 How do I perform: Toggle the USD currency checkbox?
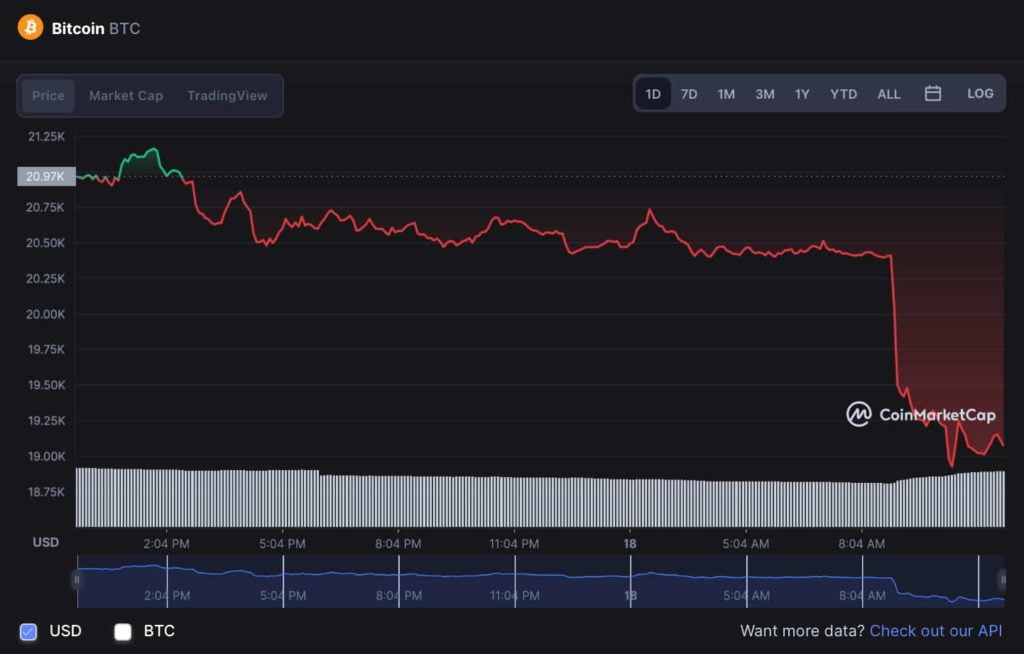28,631
